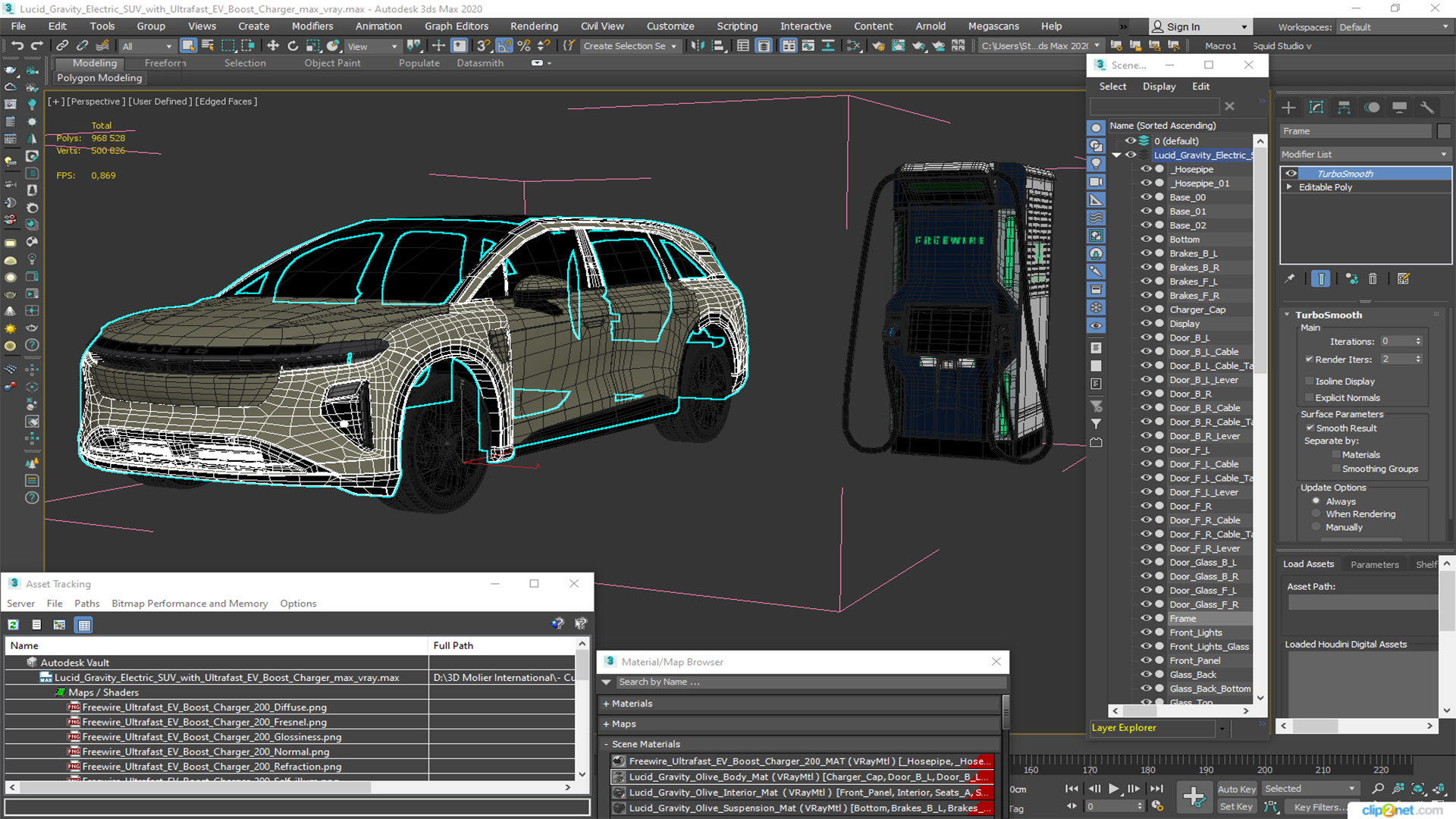Open the Workspaces Default dropdown
Viewport: 1456px width, 819px height.
point(1393,27)
